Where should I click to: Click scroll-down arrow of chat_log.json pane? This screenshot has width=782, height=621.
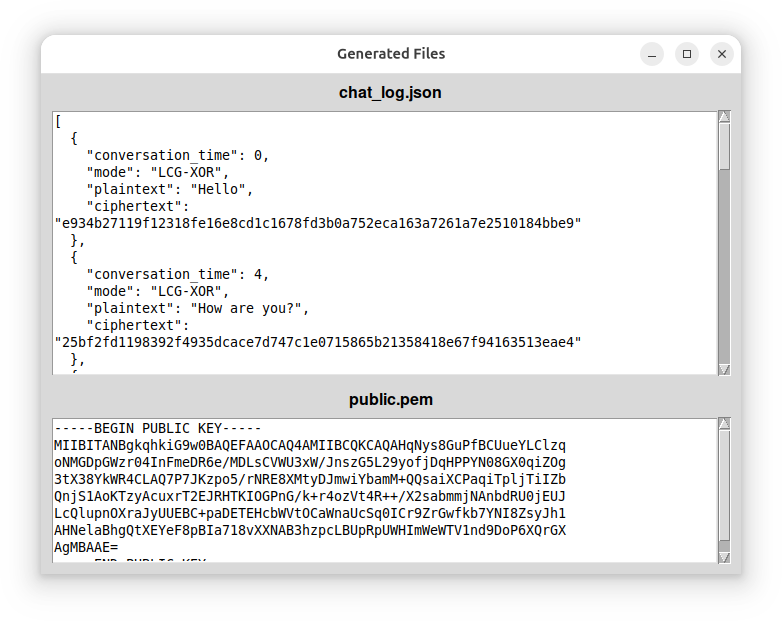point(724,369)
